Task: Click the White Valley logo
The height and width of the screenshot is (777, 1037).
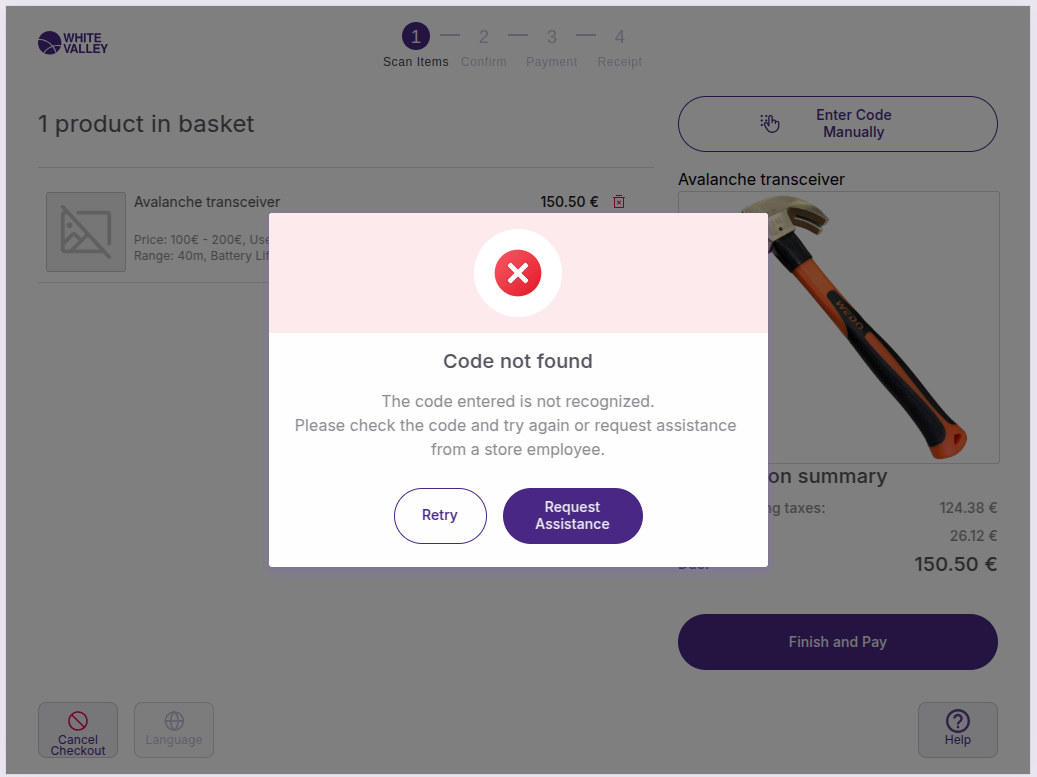Action: (x=73, y=43)
